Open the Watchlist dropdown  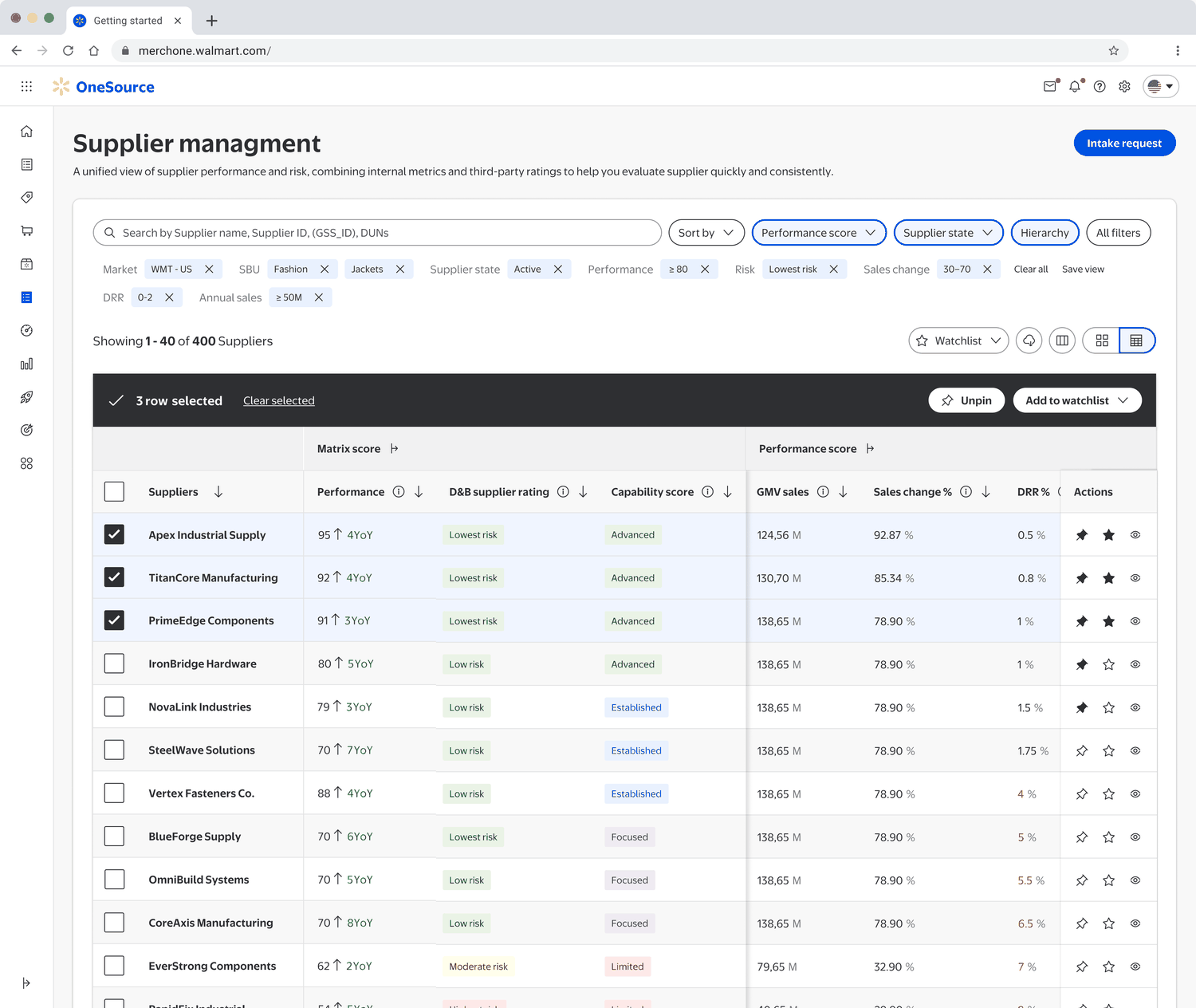958,341
